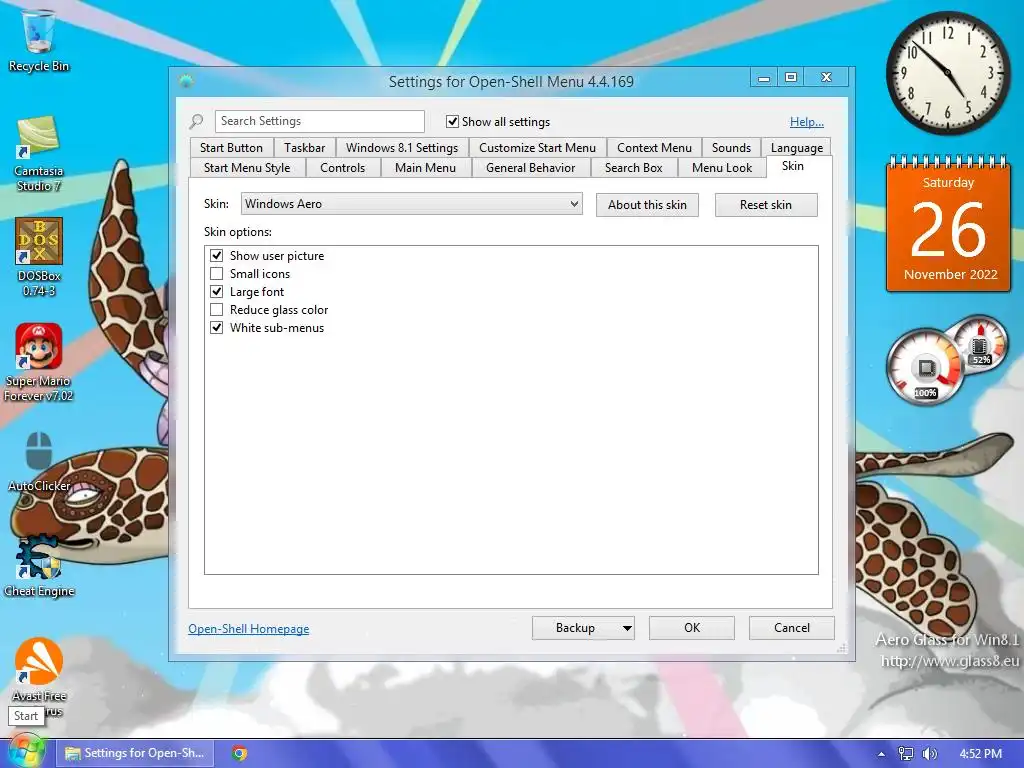Expand the Backup button dropdown arrow
The width and height of the screenshot is (1024, 768).
coord(627,628)
